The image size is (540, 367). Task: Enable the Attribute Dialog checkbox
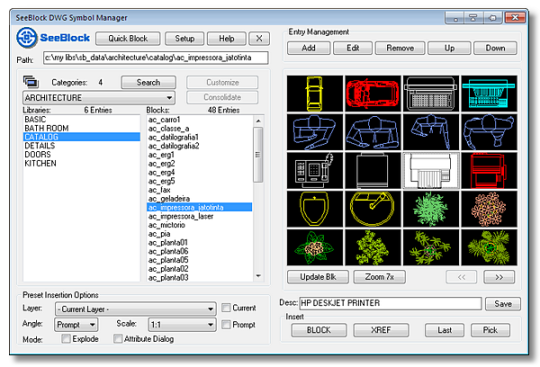click(x=118, y=339)
